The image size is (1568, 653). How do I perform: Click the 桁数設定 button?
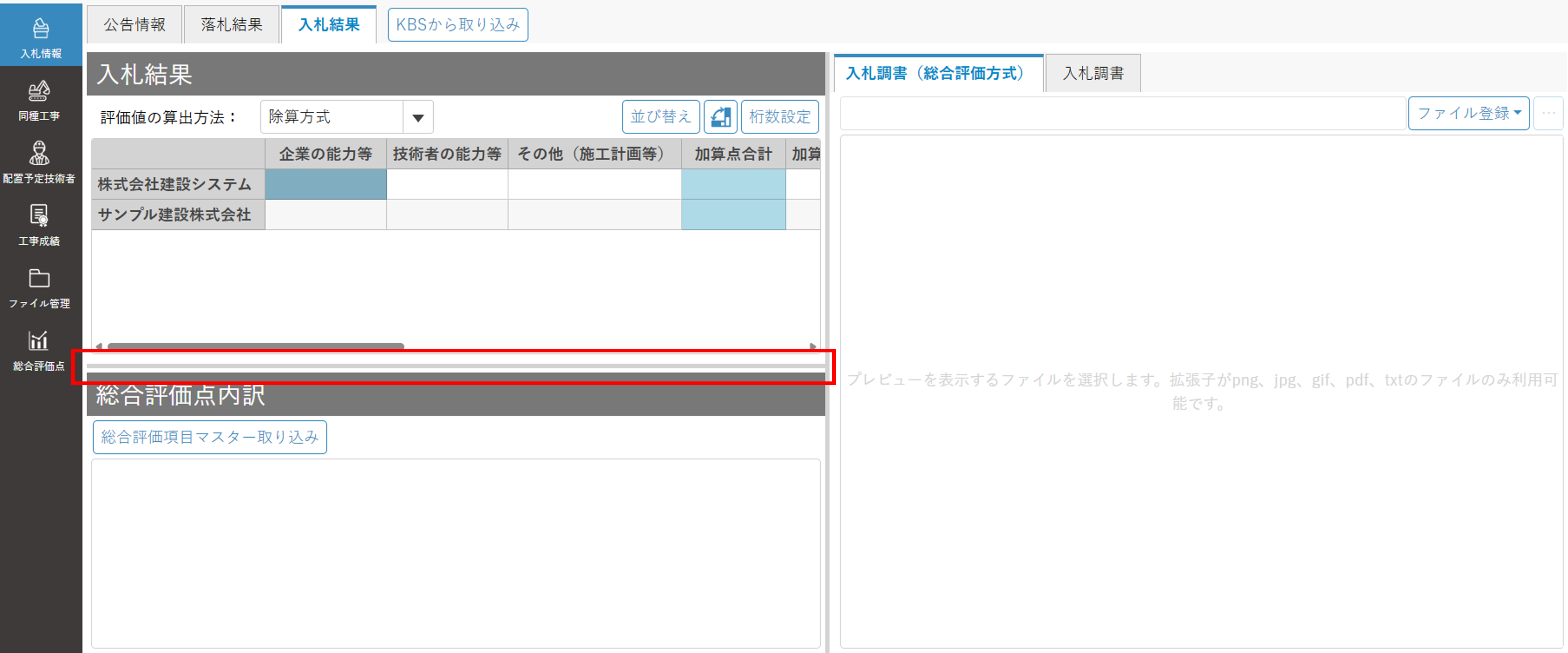779,116
